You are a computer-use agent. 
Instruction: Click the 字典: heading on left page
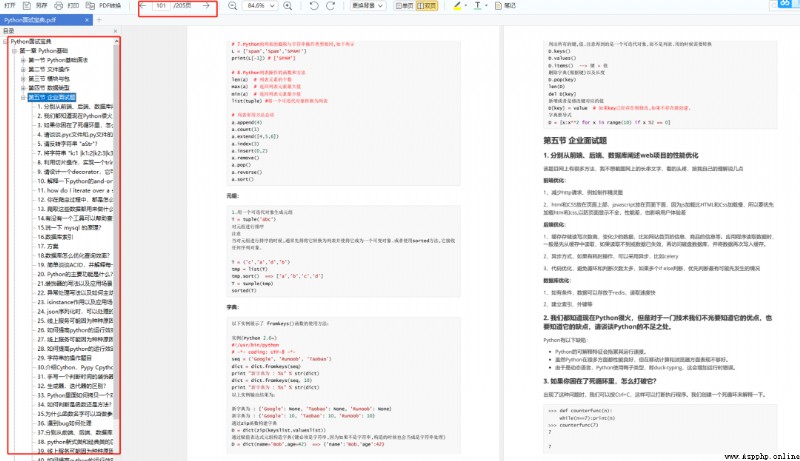coord(232,308)
